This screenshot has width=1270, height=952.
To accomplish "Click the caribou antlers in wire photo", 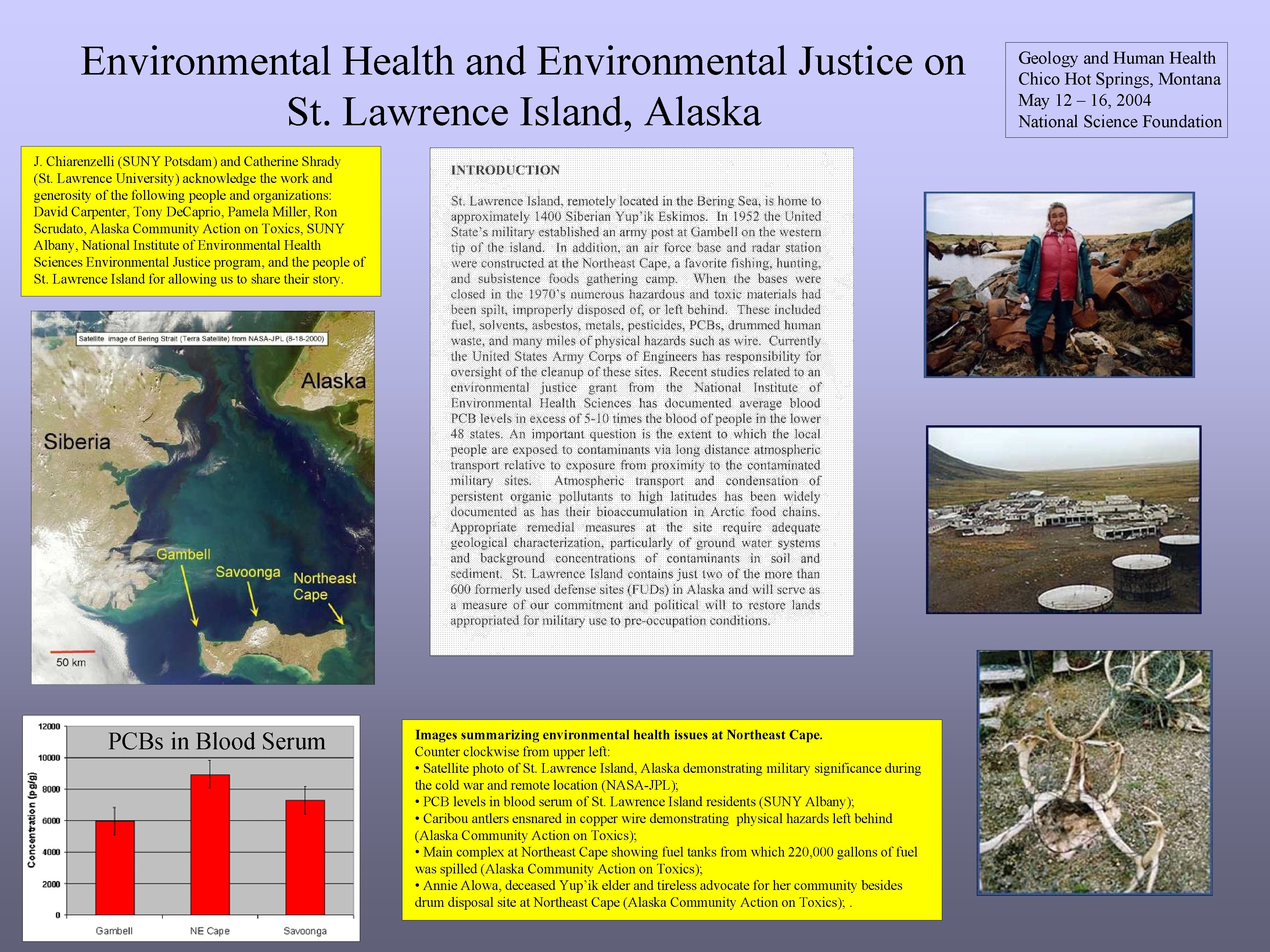I will click(x=1094, y=772).
